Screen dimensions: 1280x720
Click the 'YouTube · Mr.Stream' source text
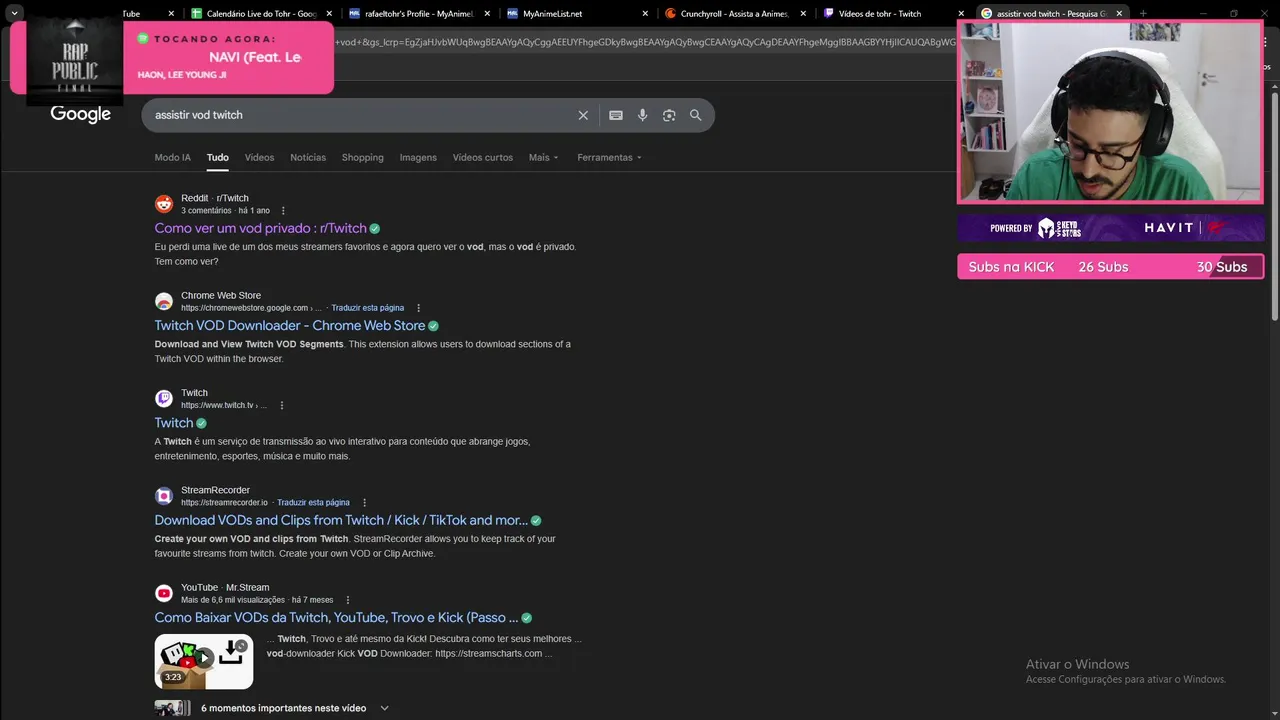(x=225, y=587)
